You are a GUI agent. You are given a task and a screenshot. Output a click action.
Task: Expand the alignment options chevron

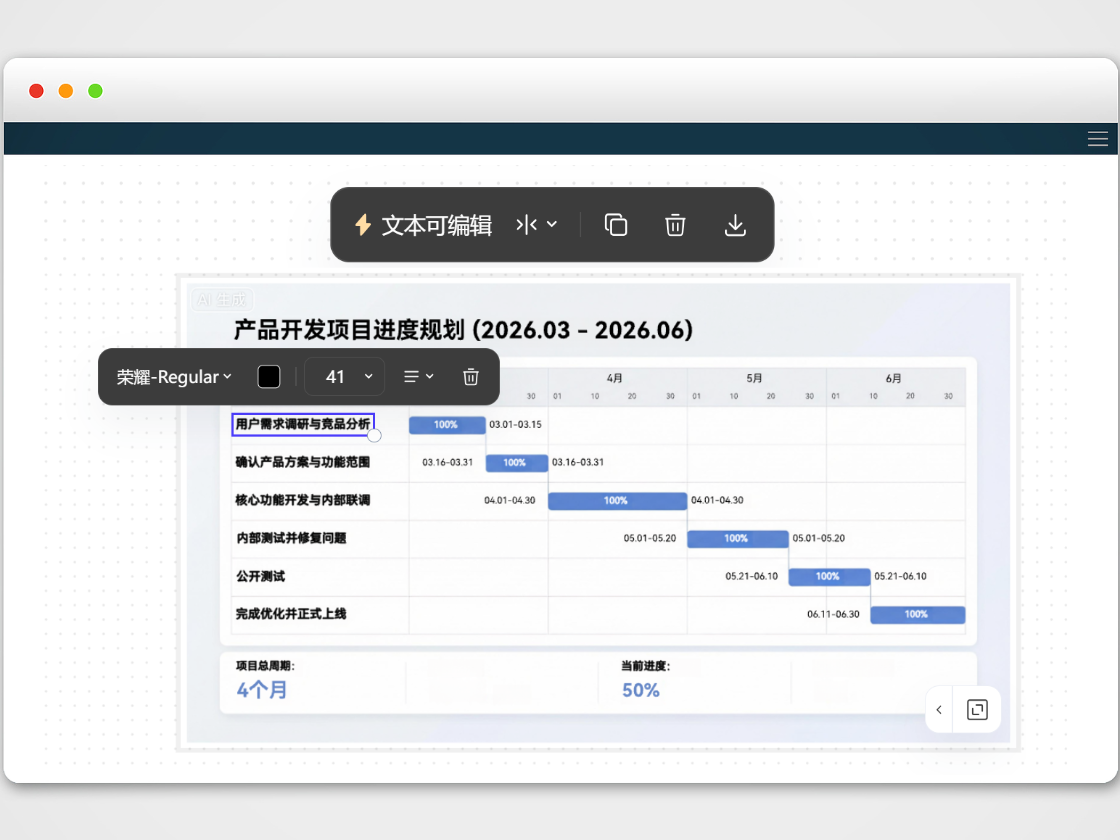click(x=430, y=377)
